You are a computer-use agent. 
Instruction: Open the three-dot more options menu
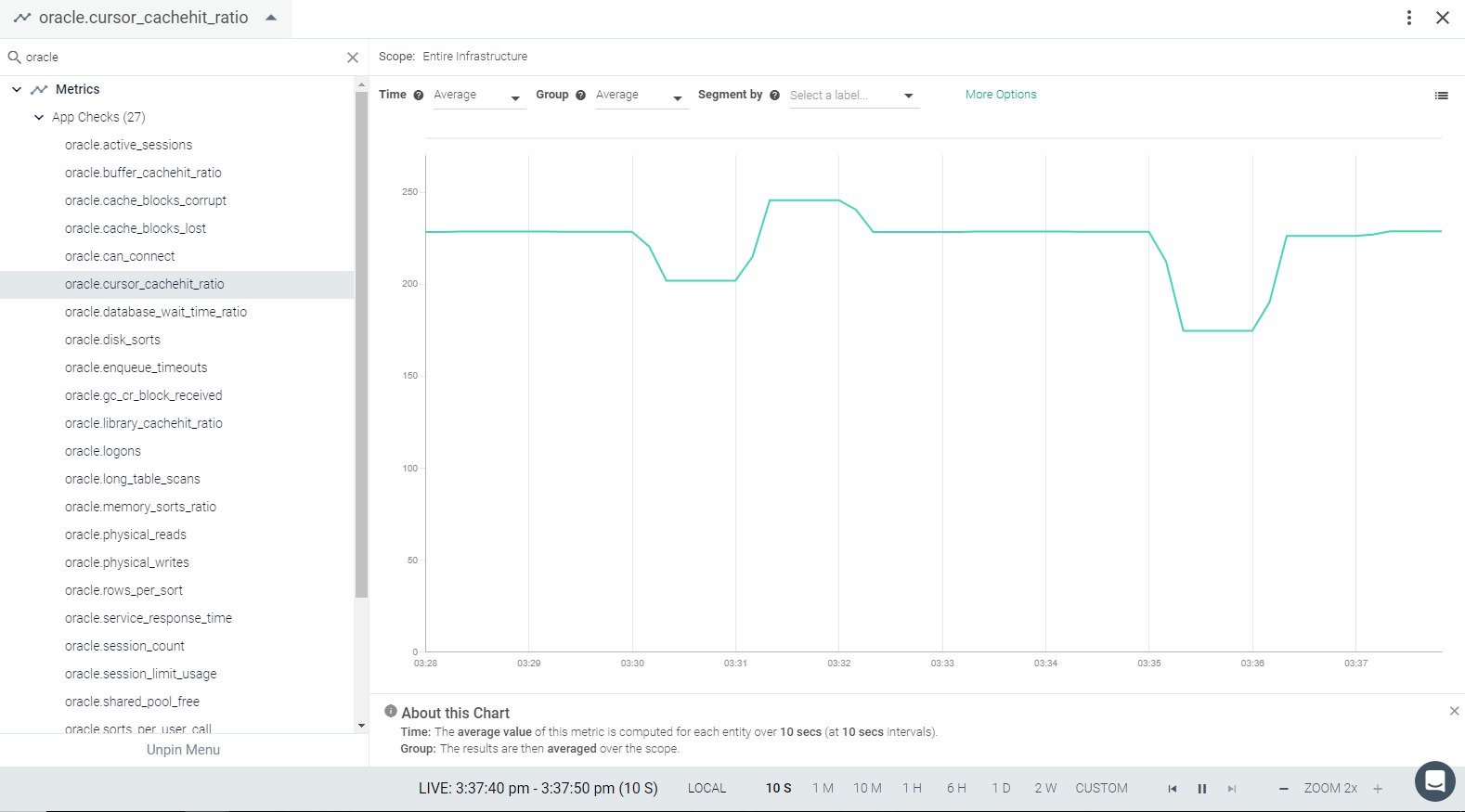pyautogui.click(x=1409, y=18)
